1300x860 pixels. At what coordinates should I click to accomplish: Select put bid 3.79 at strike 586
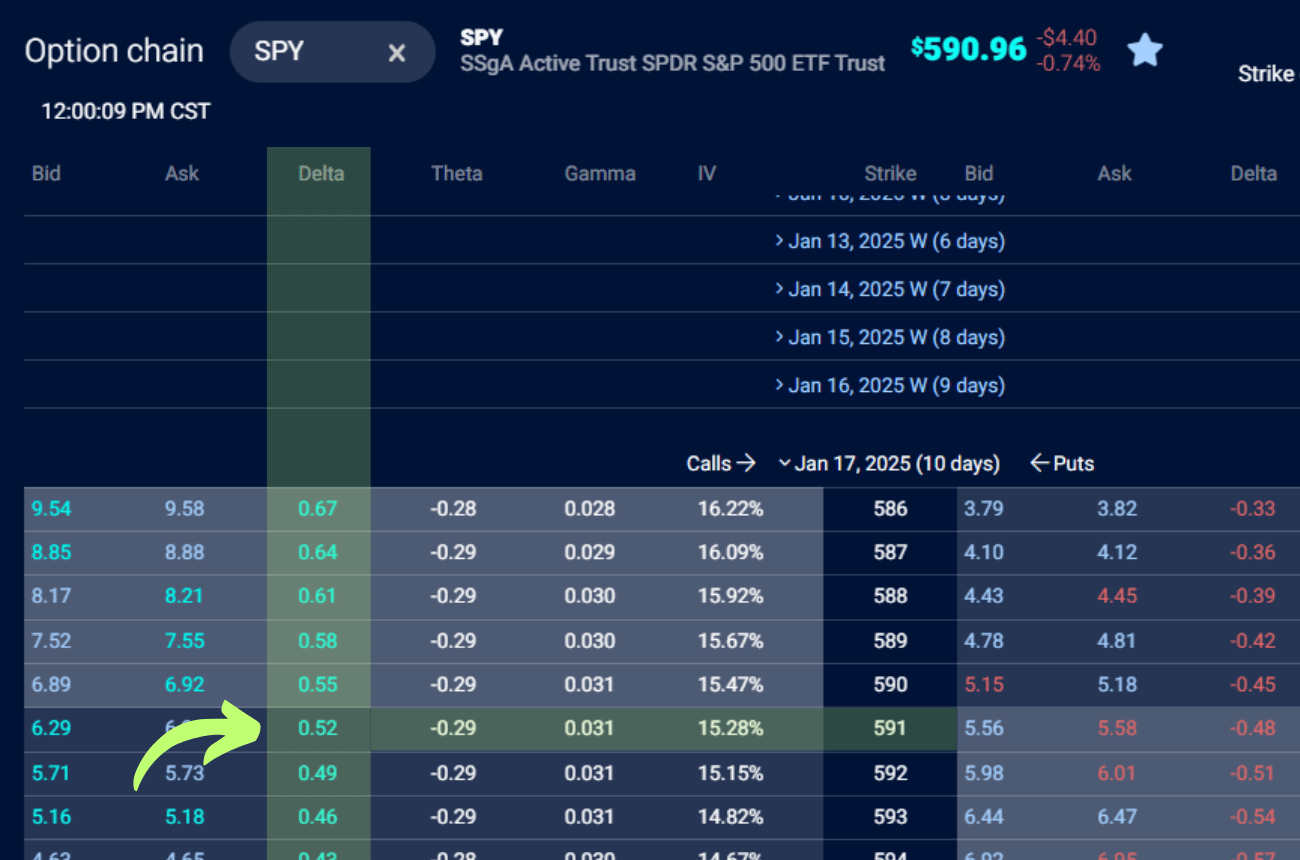(x=983, y=508)
